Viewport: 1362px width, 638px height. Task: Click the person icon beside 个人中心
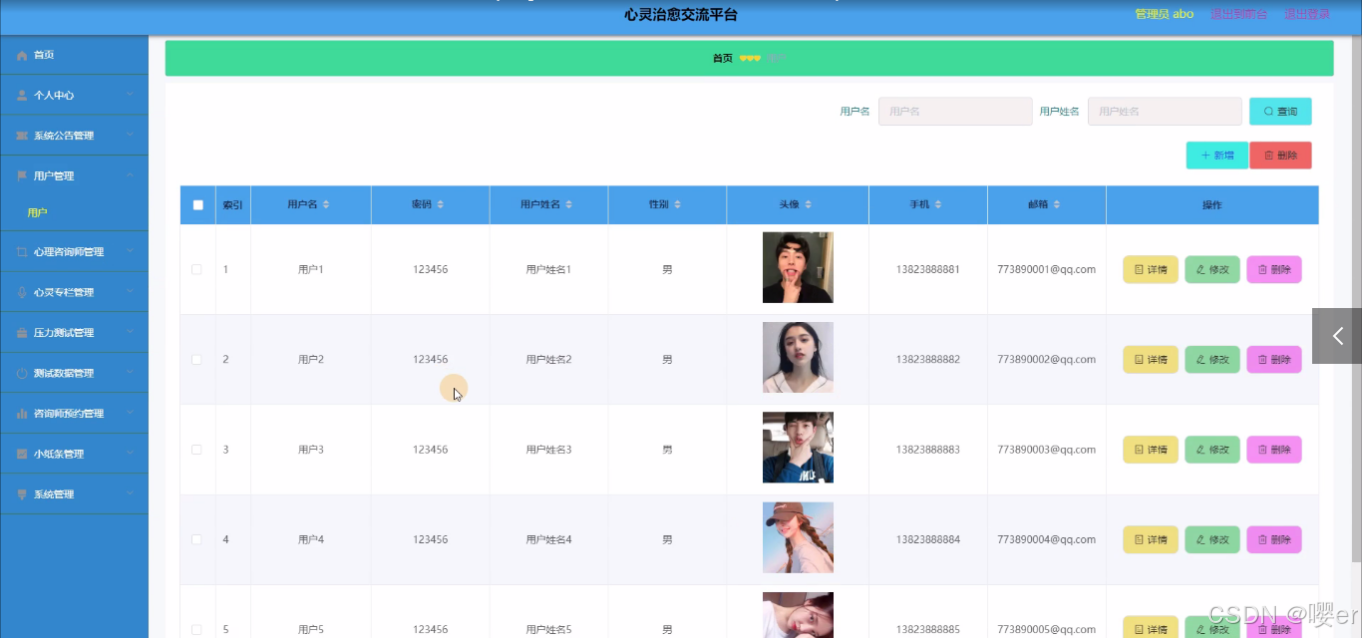click(x=22, y=95)
